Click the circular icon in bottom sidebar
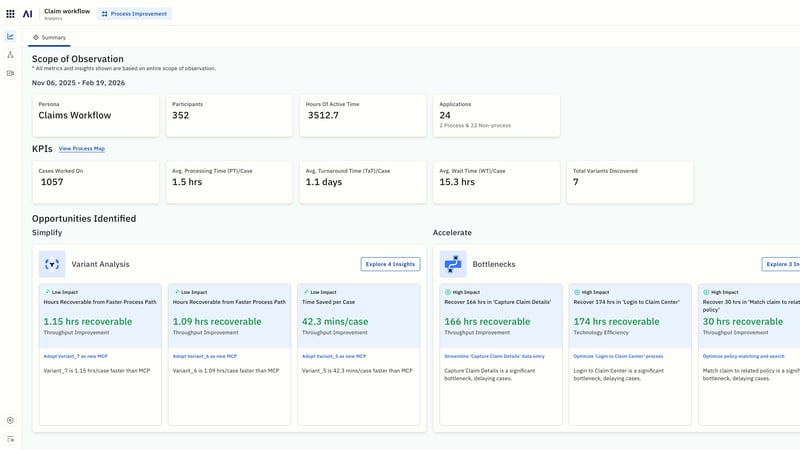800x450 pixels. point(10,421)
